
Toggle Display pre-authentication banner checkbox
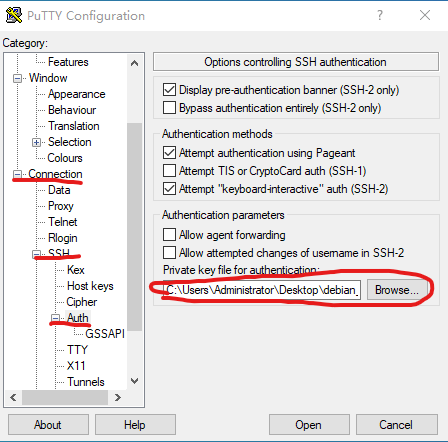pos(169,90)
